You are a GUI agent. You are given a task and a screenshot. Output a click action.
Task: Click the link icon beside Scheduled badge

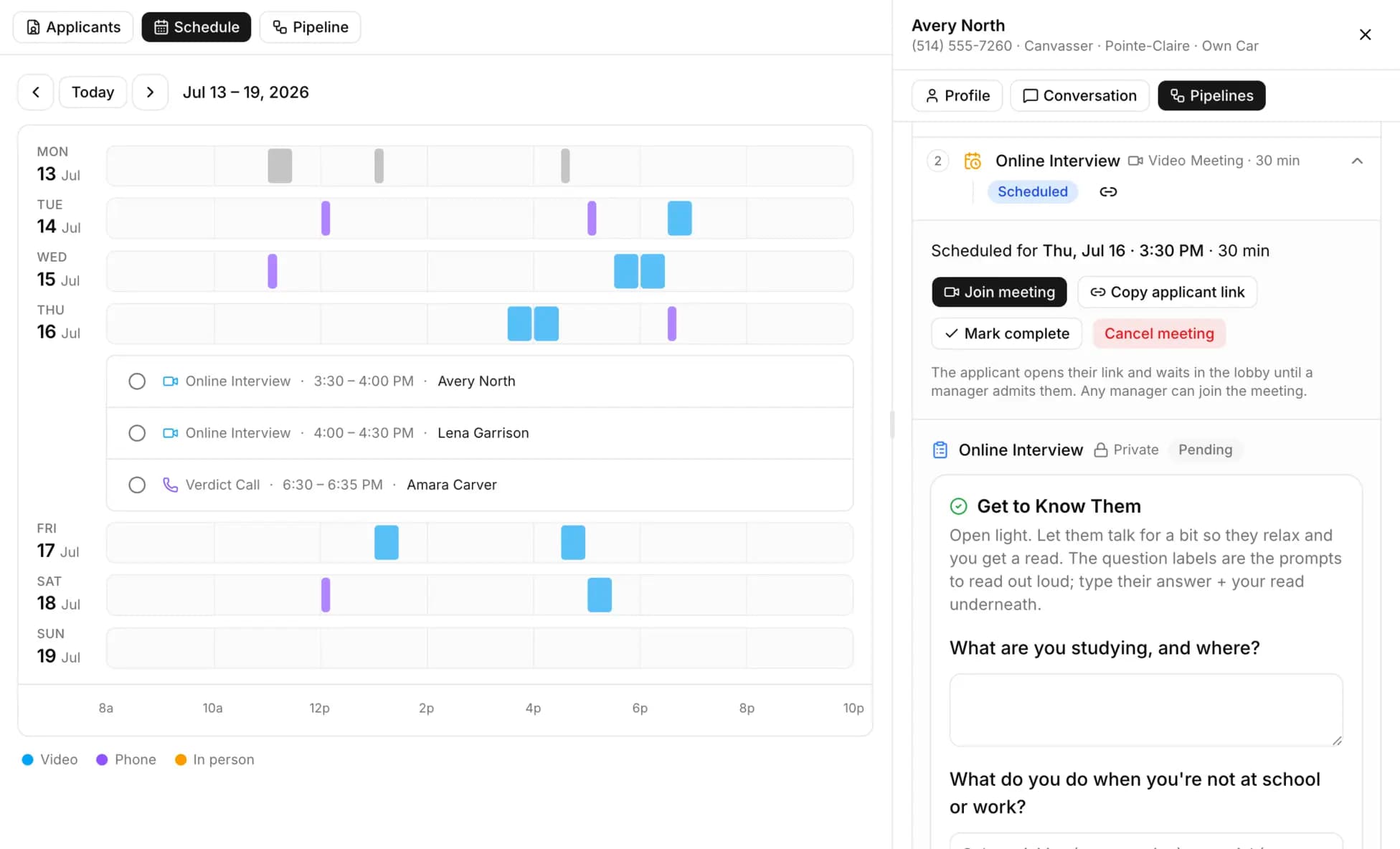pos(1108,191)
